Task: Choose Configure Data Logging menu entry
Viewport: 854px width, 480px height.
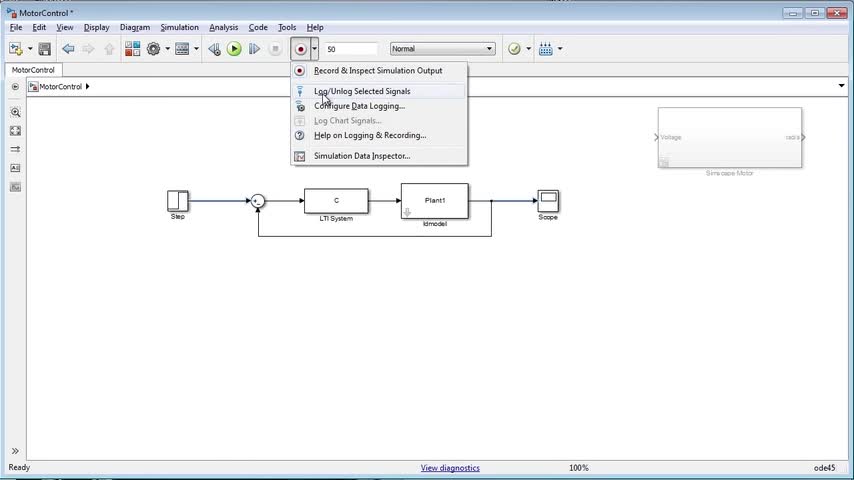Action: tap(379, 106)
